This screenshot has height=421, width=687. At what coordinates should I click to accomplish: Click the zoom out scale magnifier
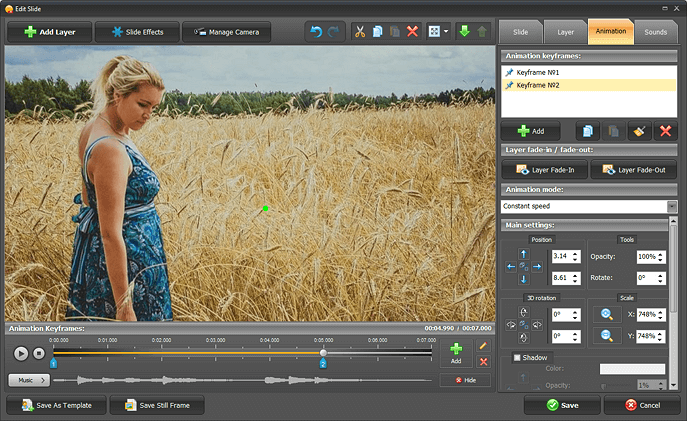[x=607, y=336]
